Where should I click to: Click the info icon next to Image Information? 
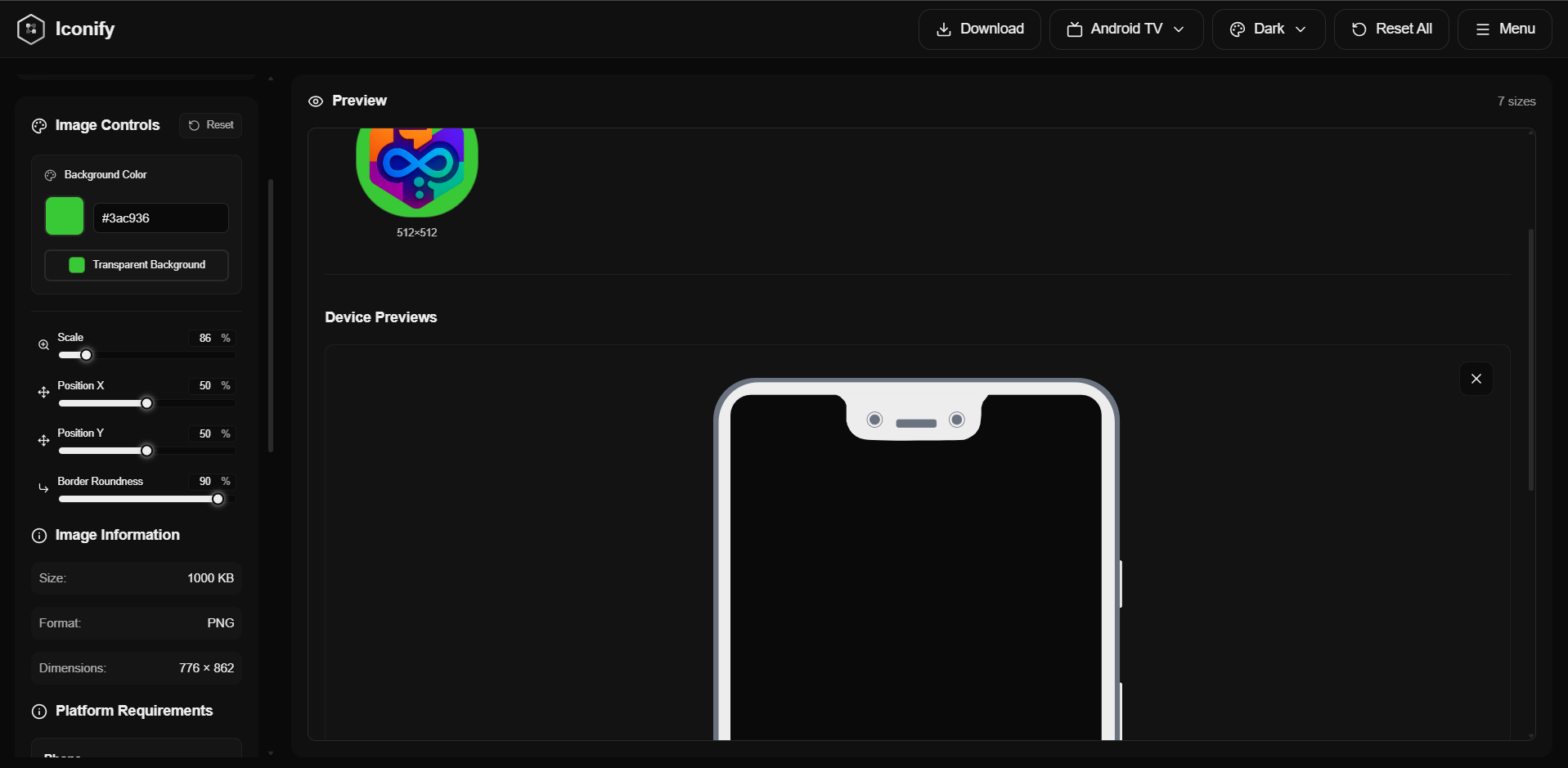38,536
